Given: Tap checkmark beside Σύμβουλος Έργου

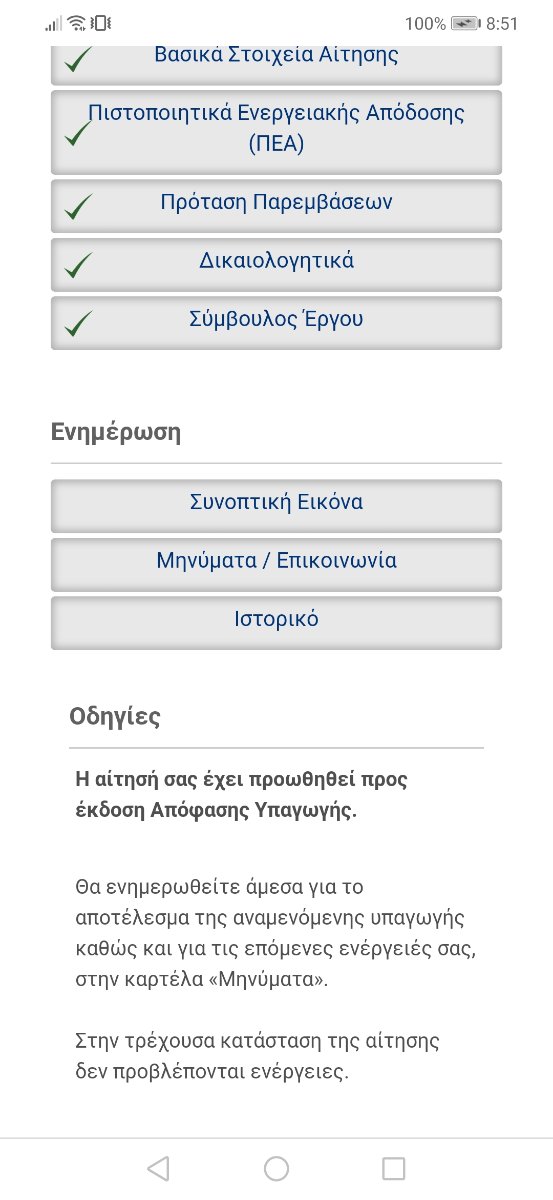Looking at the screenshot, I should click(78, 324).
